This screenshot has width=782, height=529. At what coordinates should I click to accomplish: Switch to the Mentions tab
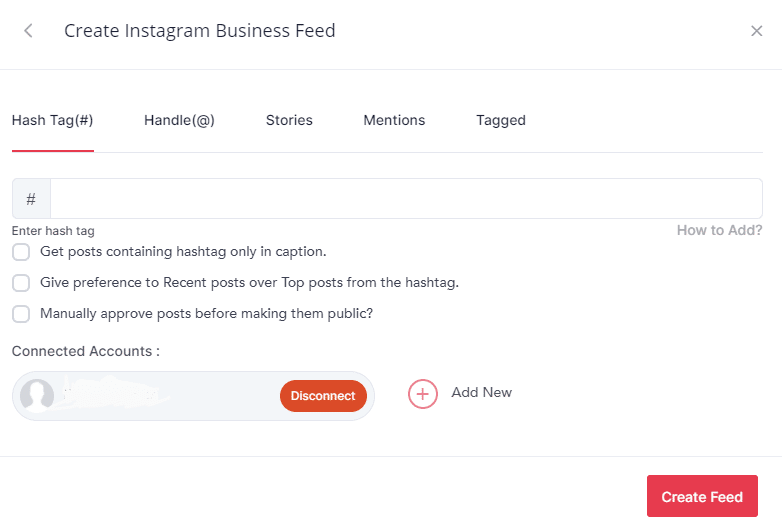click(394, 120)
